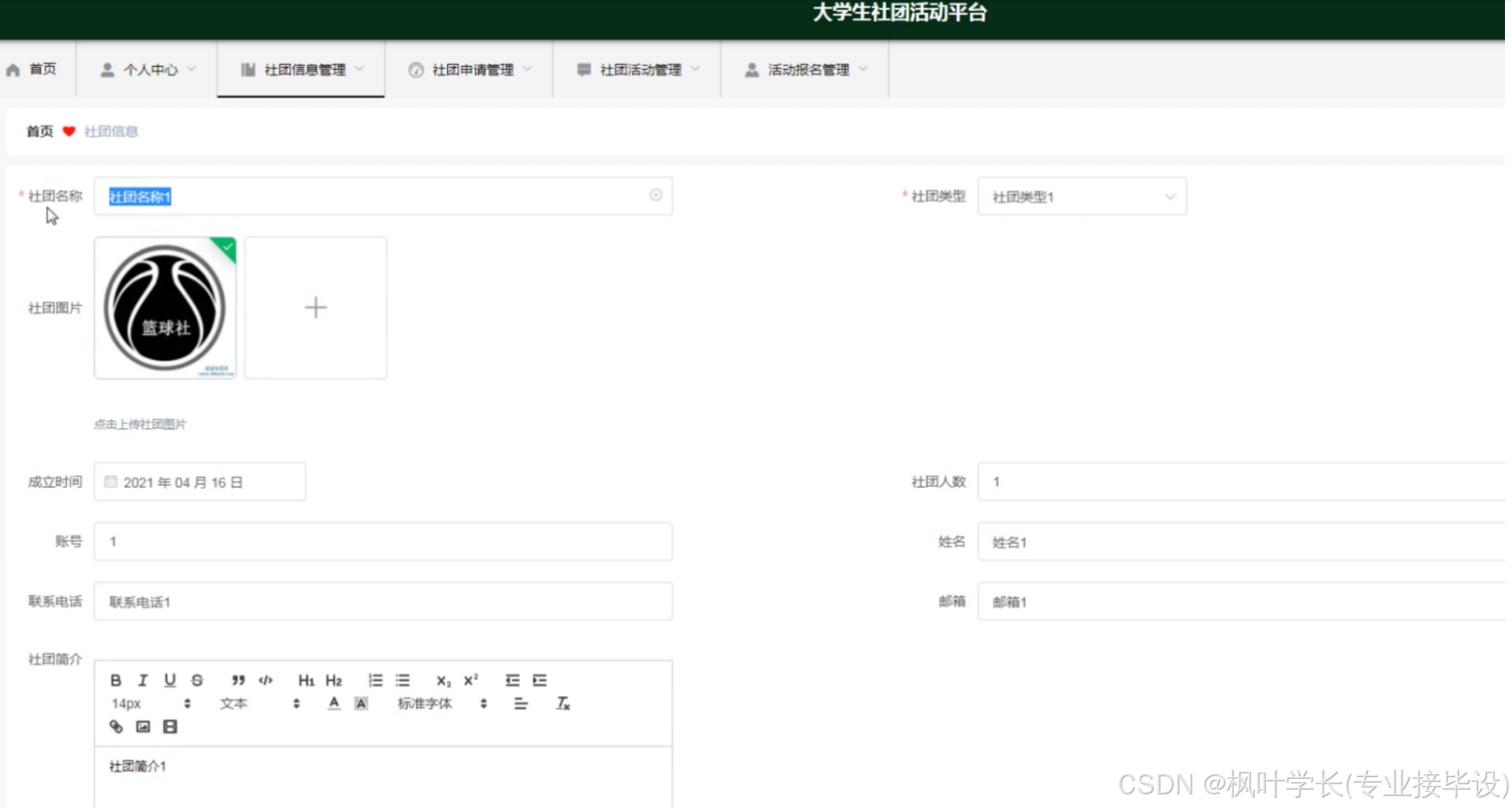Click the 首页 breadcrumb link
The width and height of the screenshot is (1512, 809).
coord(40,132)
